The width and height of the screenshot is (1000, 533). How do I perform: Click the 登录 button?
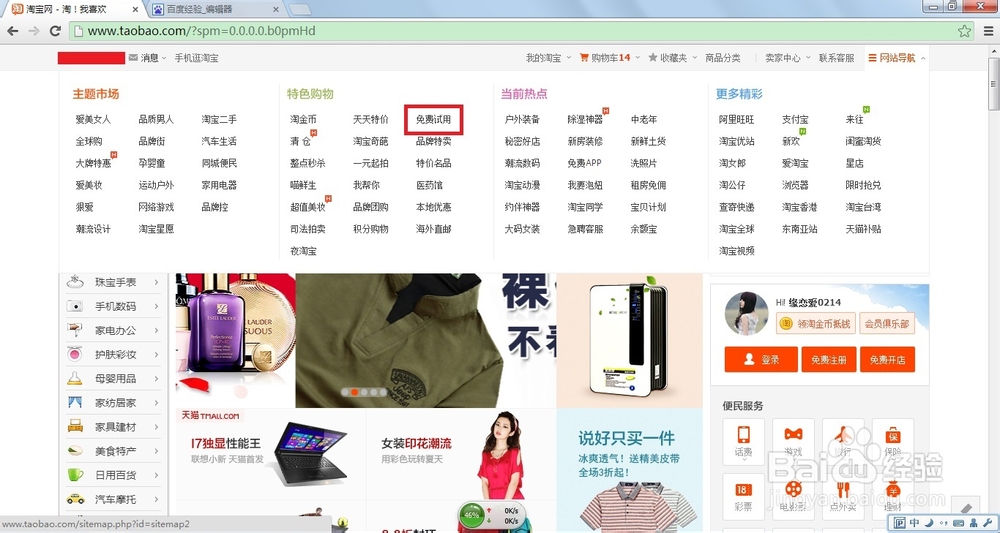pos(761,360)
